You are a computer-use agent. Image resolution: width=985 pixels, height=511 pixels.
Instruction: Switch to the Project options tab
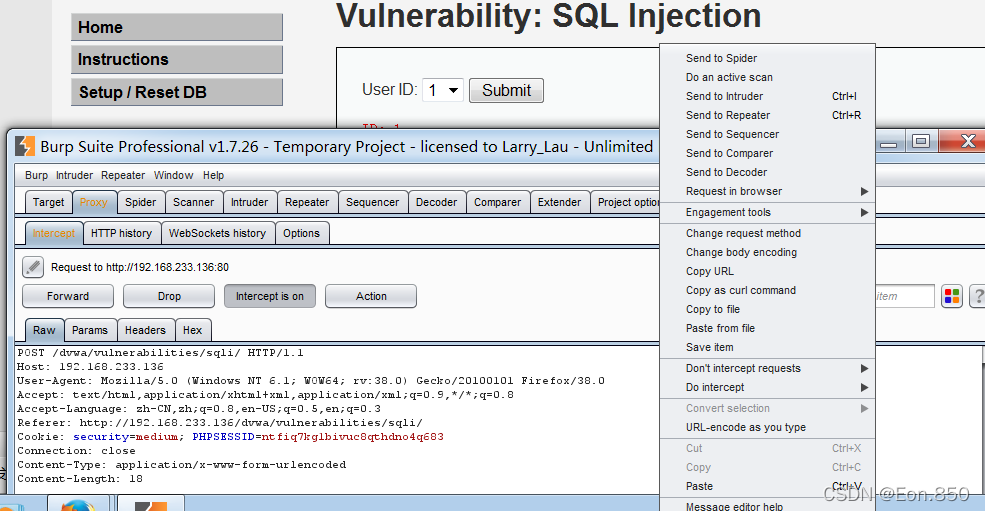tap(626, 202)
